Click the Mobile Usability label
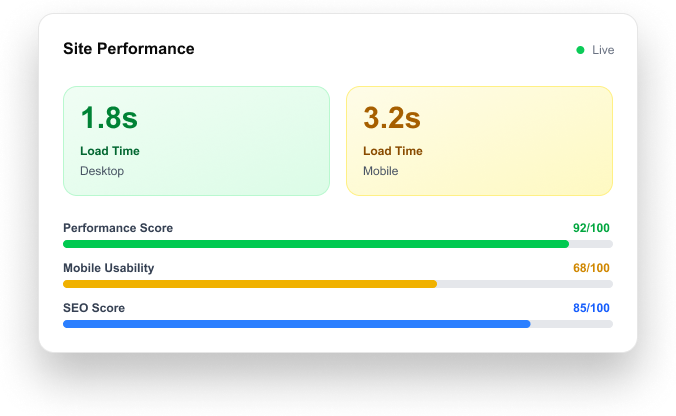Image resolution: width=676 pixels, height=416 pixels. (x=109, y=268)
